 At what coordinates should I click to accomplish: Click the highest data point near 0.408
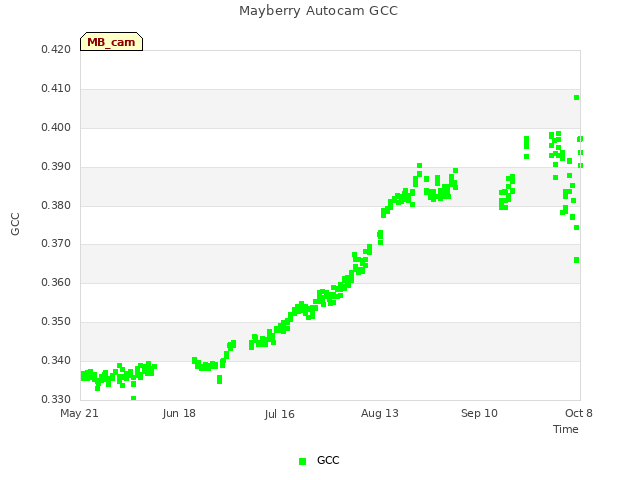coord(576,98)
